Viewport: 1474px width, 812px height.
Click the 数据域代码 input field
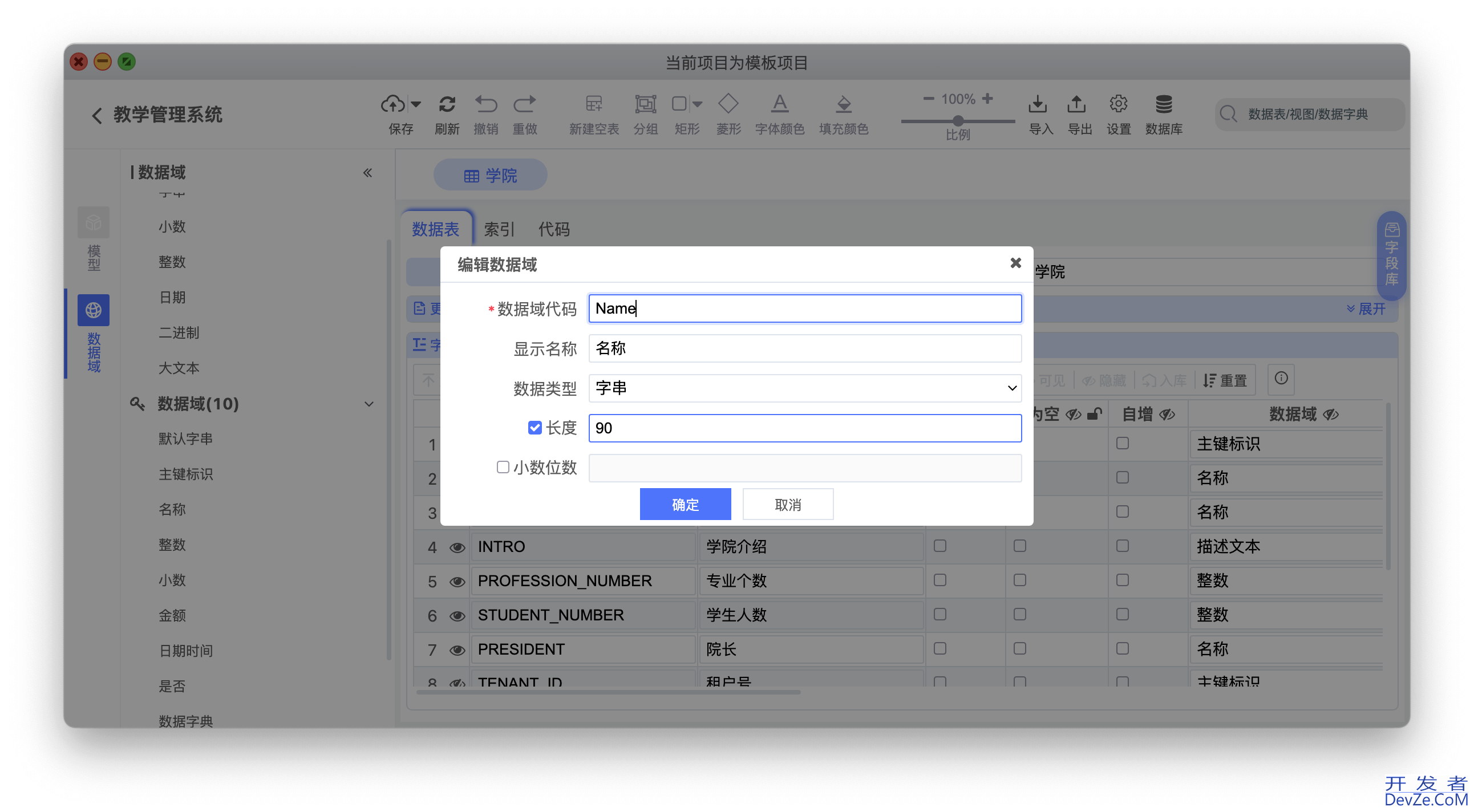click(804, 308)
